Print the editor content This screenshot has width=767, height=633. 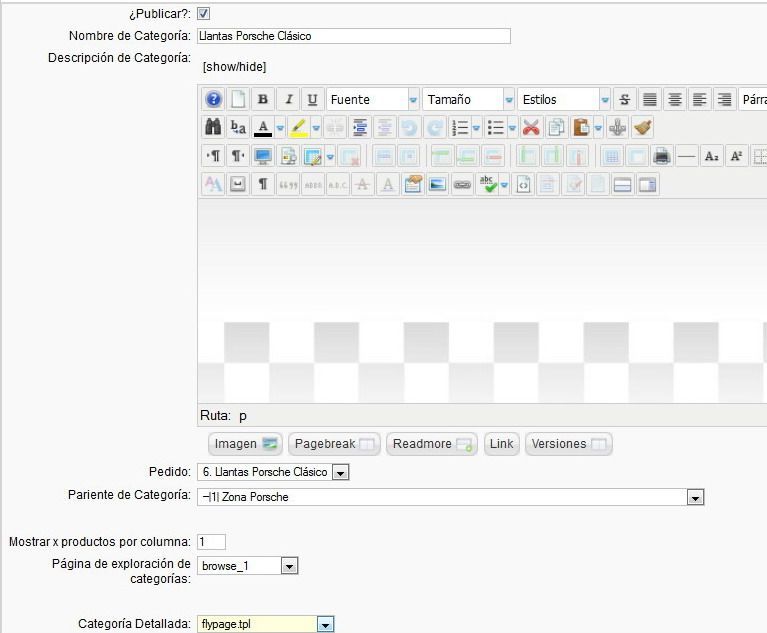coord(662,157)
